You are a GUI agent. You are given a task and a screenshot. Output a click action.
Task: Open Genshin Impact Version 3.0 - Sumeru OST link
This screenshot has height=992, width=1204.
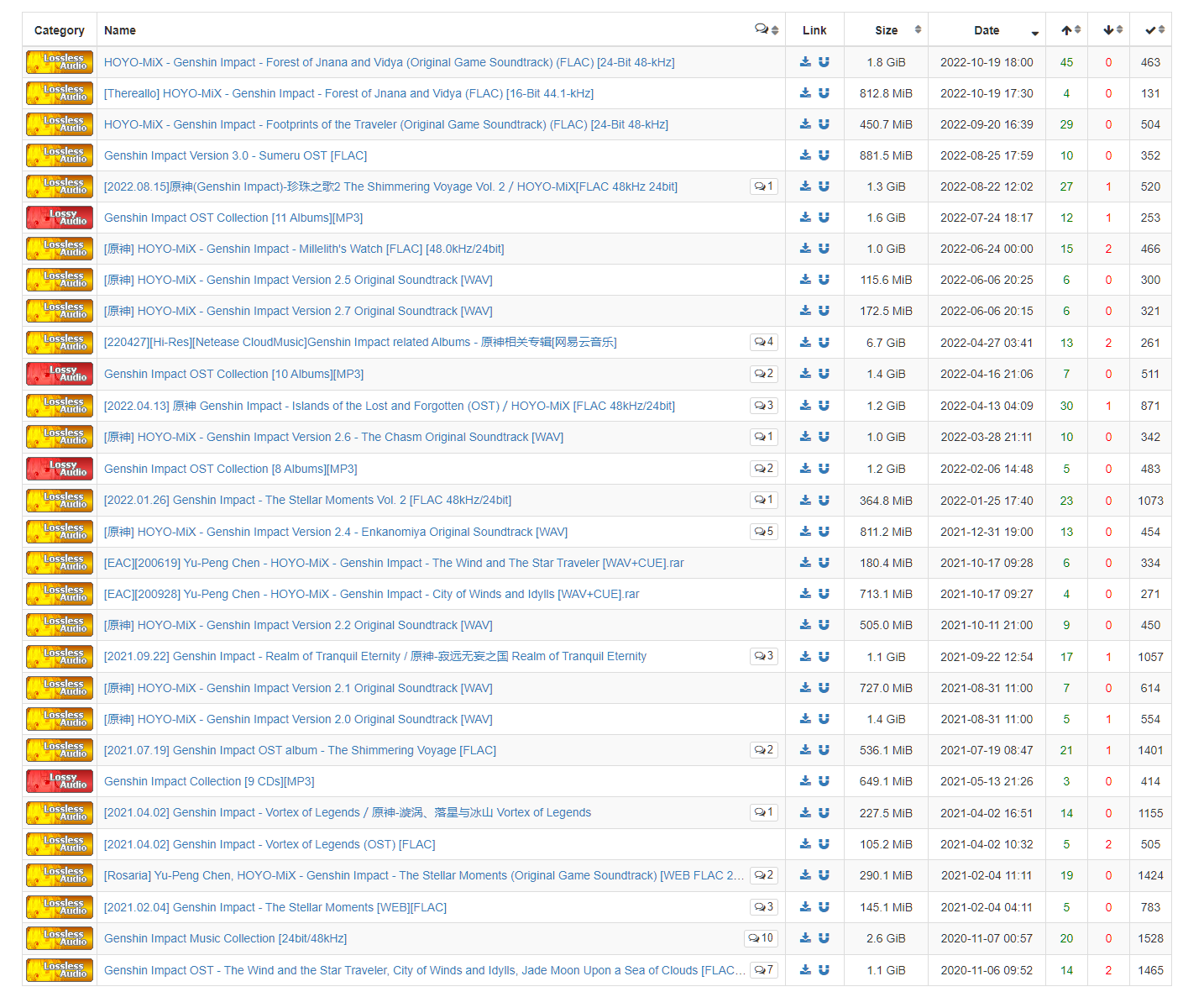[x=235, y=155]
